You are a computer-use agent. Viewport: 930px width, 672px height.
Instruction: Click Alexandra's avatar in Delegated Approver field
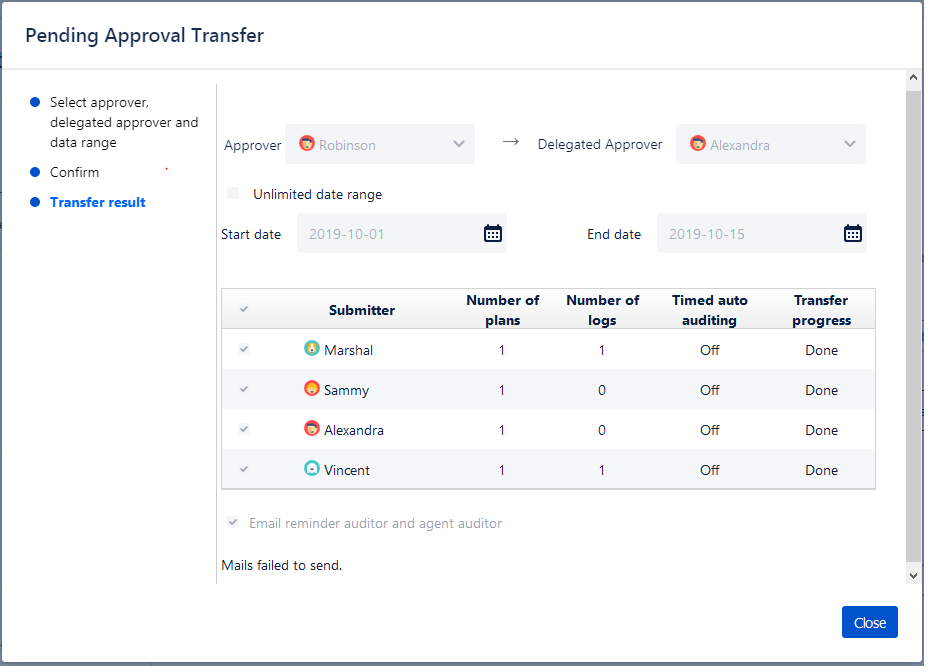tap(698, 144)
